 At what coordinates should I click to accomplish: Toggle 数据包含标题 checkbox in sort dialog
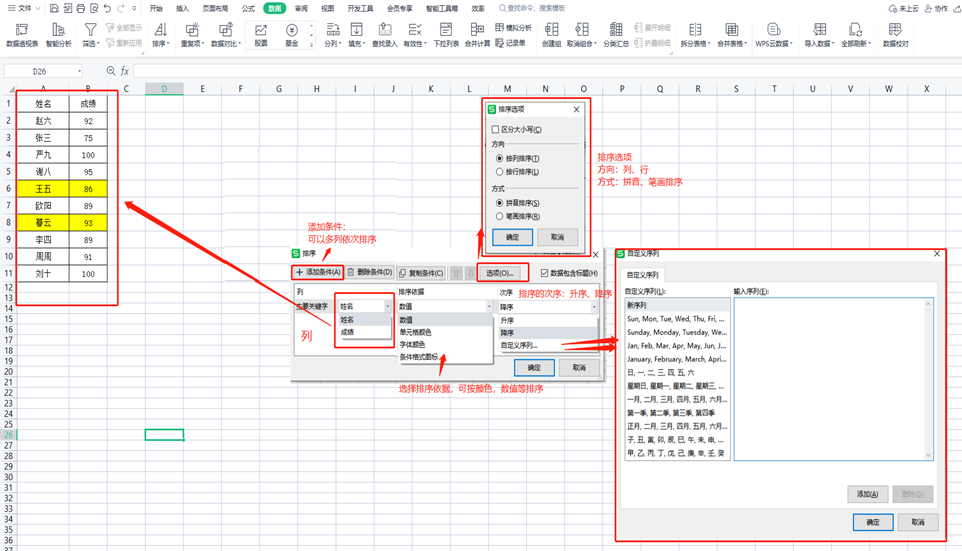(544, 273)
